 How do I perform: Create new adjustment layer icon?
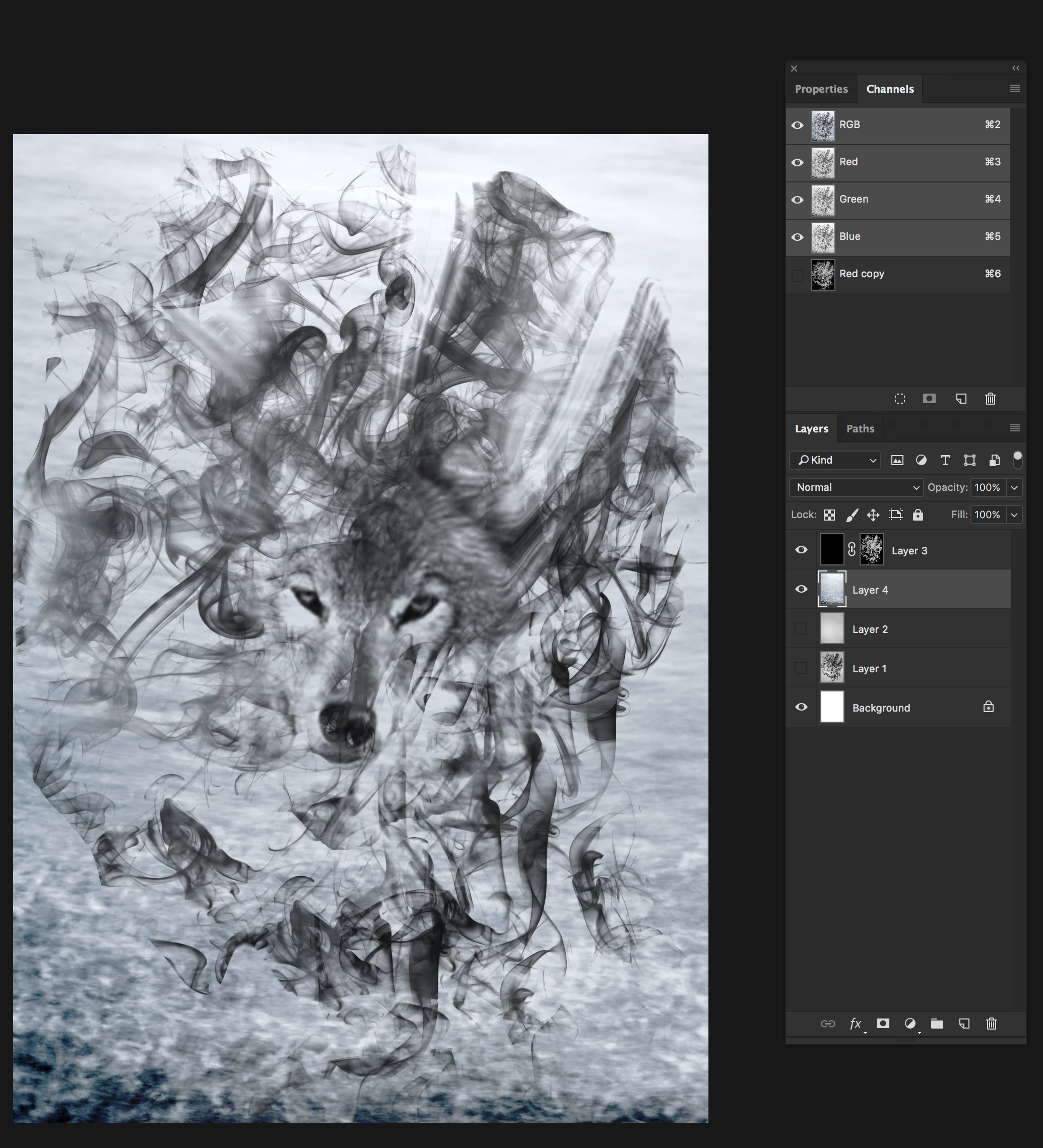(910, 1024)
